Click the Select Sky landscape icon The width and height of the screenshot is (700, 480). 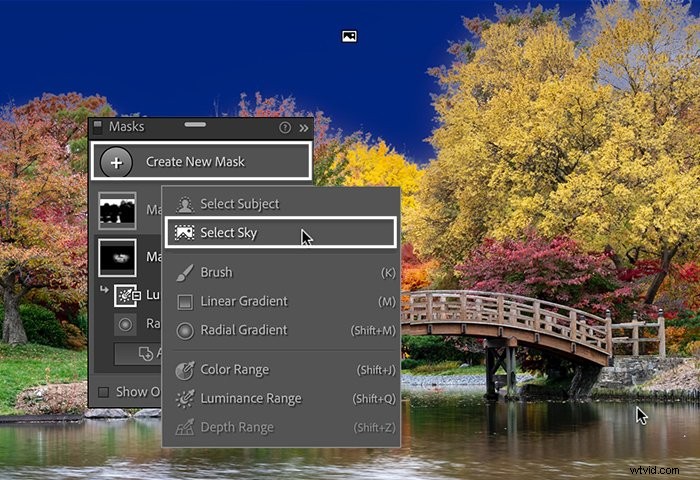pyautogui.click(x=184, y=233)
